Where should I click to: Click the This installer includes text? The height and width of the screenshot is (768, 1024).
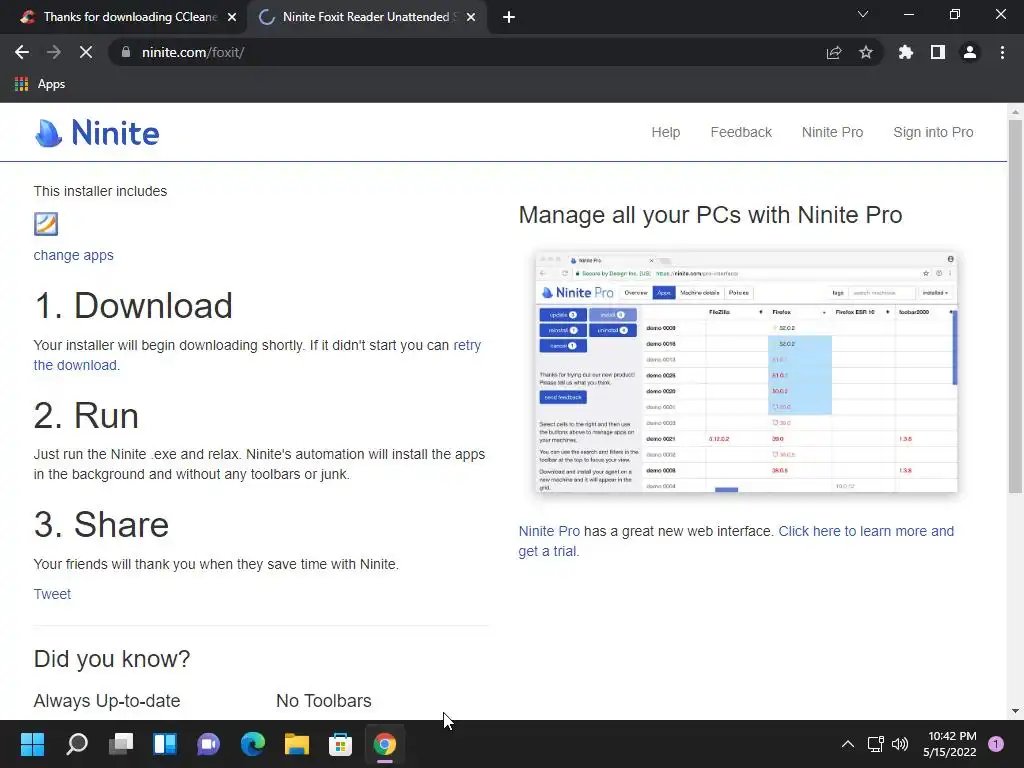pyautogui.click(x=101, y=191)
